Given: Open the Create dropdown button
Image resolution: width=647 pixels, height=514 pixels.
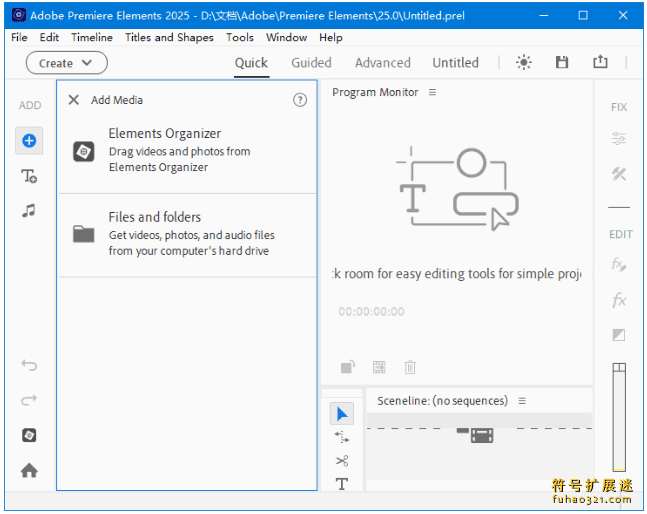Looking at the screenshot, I should [x=66, y=63].
